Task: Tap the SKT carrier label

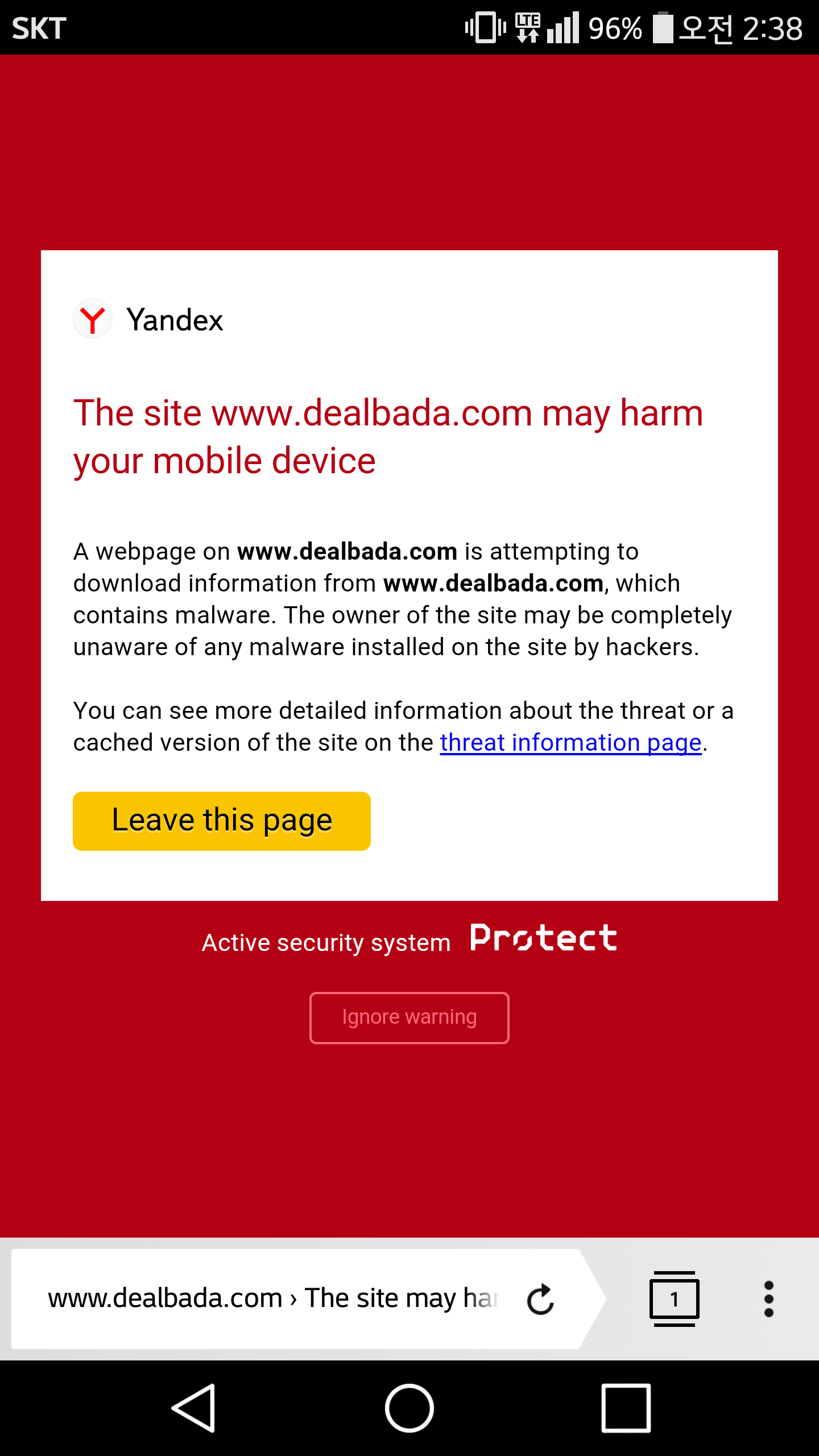Action: pyautogui.click(x=39, y=28)
